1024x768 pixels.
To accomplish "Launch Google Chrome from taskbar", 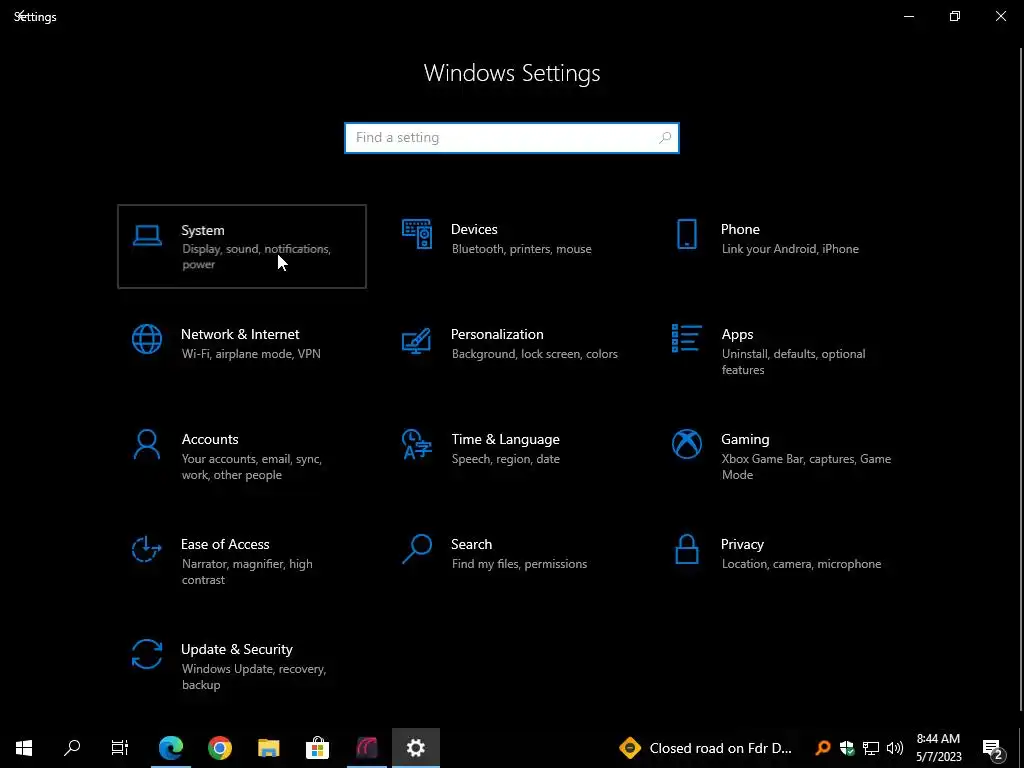I will [220, 748].
